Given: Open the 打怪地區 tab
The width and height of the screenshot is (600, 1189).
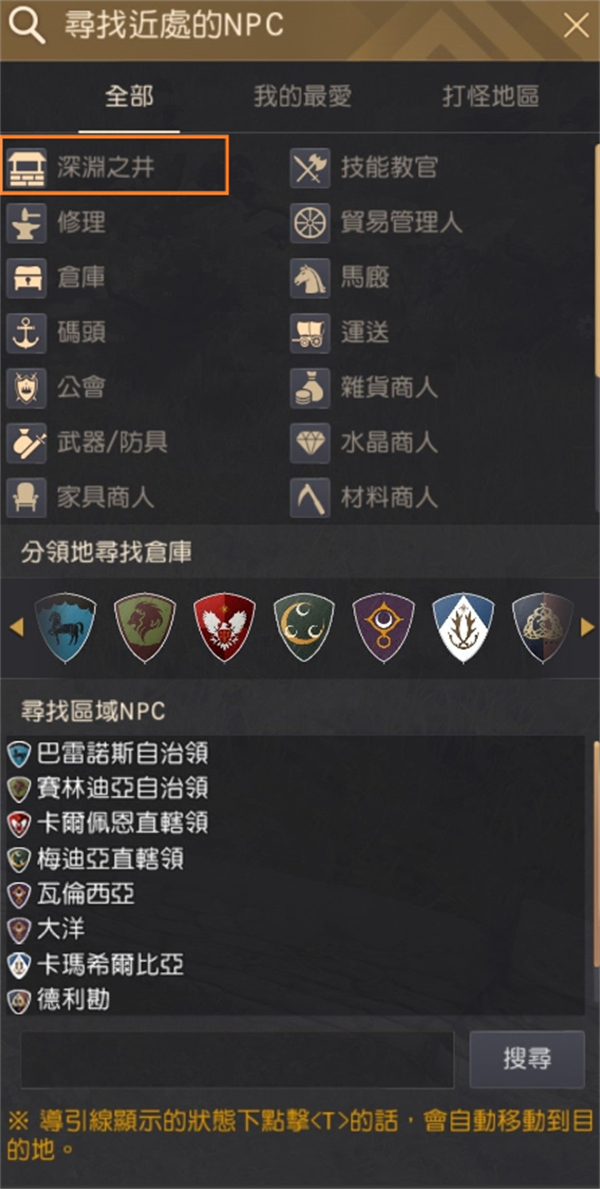Looking at the screenshot, I should (491, 96).
